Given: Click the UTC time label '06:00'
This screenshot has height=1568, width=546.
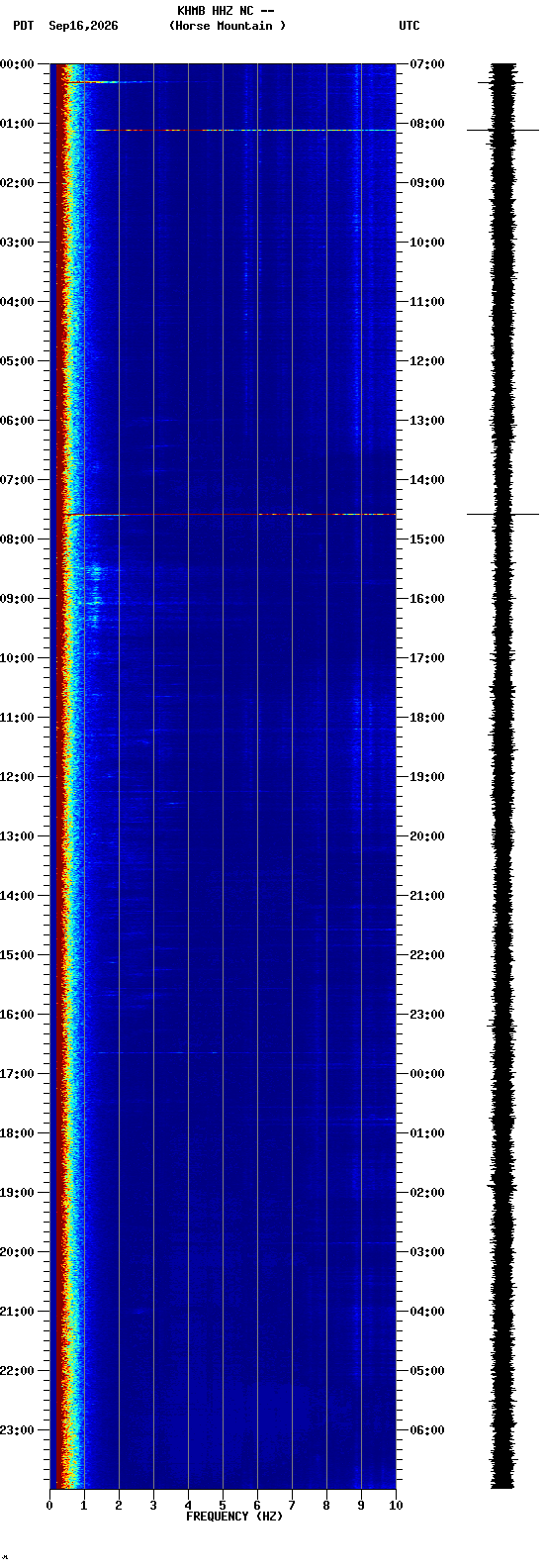Looking at the screenshot, I should click(427, 1430).
